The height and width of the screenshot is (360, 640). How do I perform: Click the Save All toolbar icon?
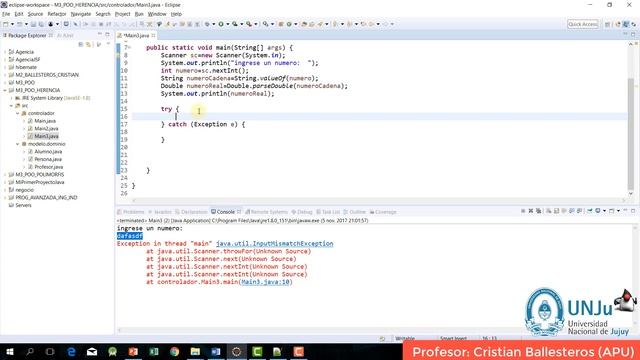[x=41, y=24]
